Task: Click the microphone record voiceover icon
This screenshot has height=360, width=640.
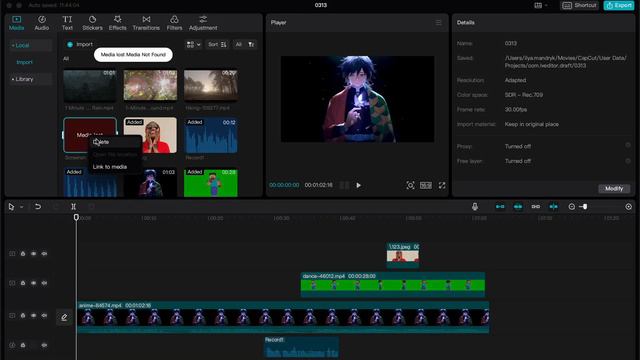Action: click(x=475, y=207)
